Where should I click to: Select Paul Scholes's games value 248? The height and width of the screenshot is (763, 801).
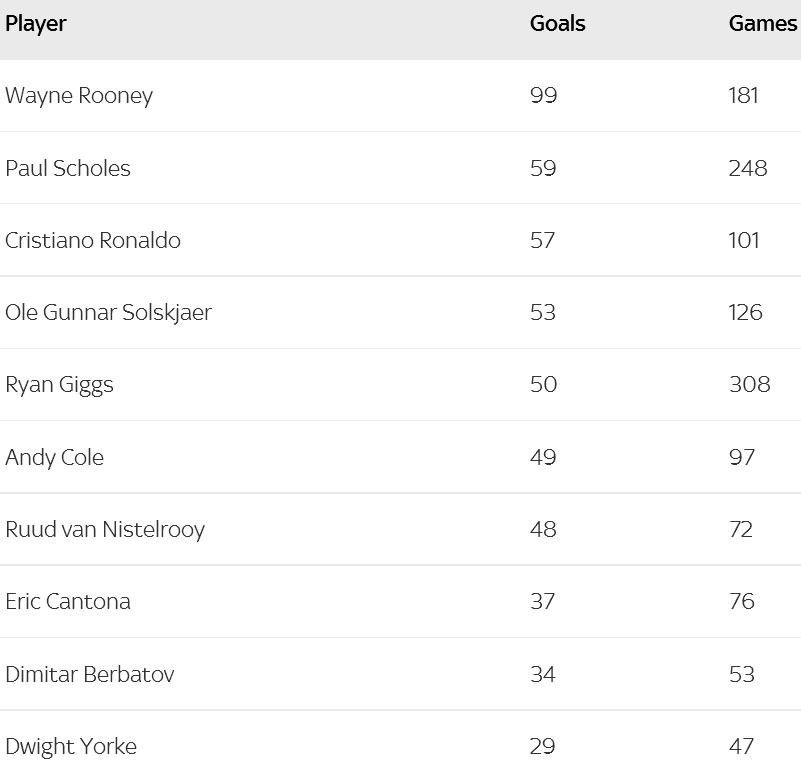pyautogui.click(x=748, y=168)
